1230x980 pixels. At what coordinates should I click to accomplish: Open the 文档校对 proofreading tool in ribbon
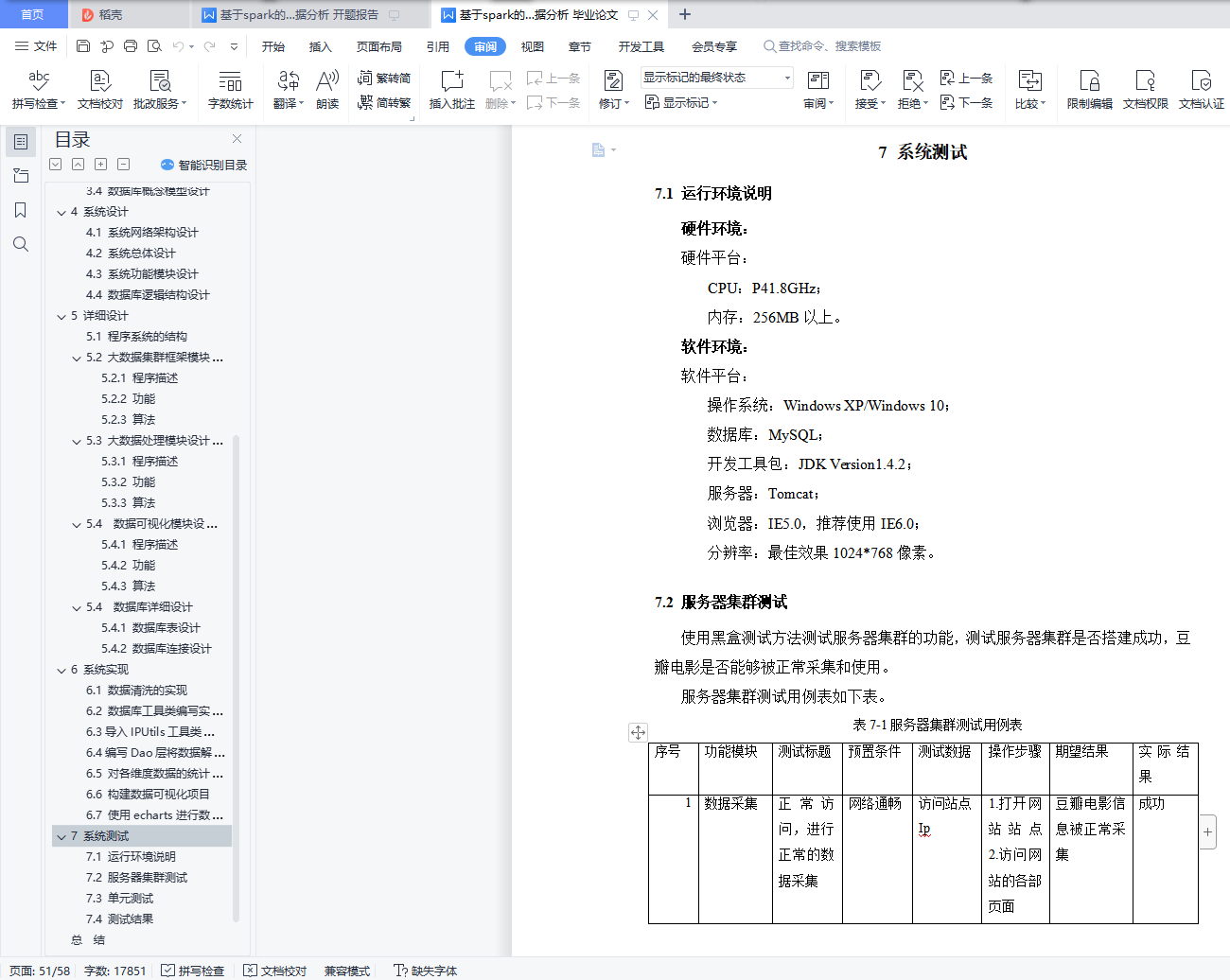point(100,90)
